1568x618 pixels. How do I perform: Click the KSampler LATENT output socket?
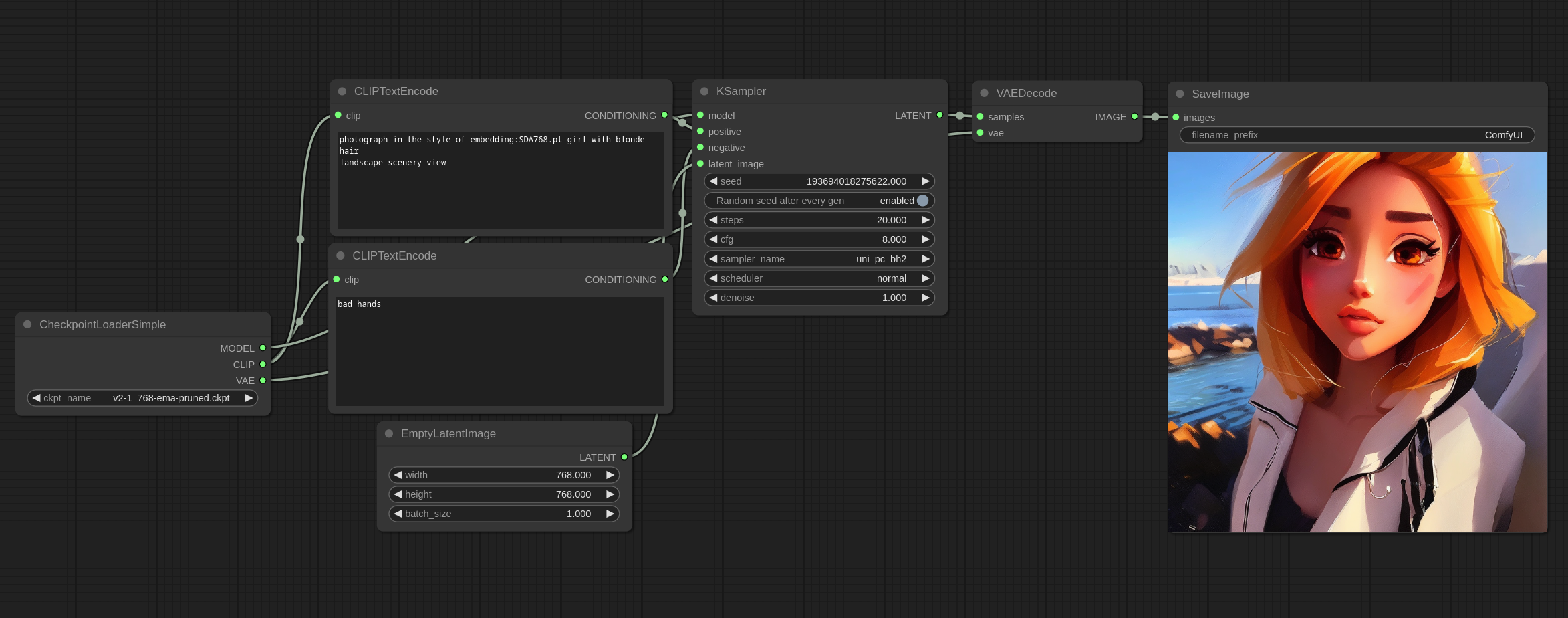pyautogui.click(x=940, y=115)
